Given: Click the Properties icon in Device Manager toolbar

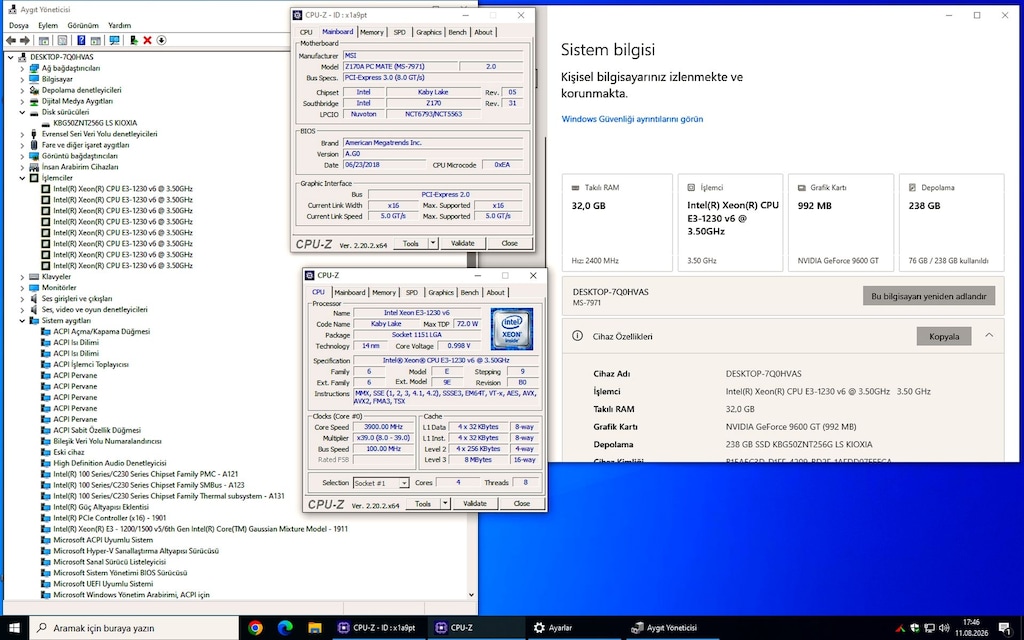Looking at the screenshot, I should tap(62, 40).
